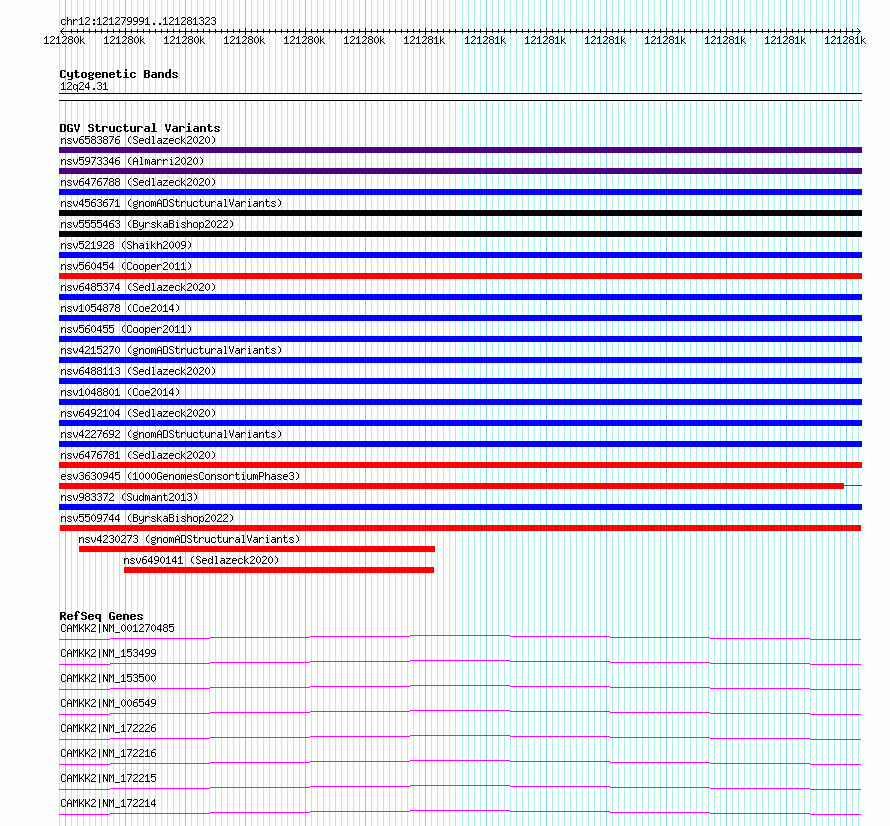
Task: Click the blue bar under nsv1054878
Action: 460,318
